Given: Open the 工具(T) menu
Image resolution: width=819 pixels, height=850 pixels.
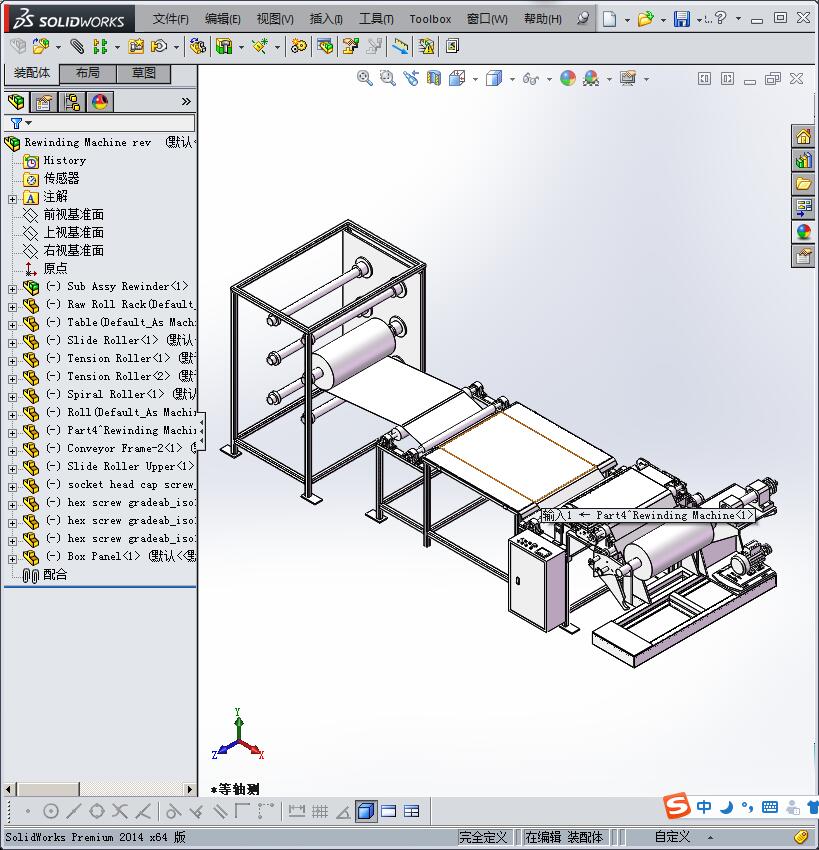Looking at the screenshot, I should (376, 19).
